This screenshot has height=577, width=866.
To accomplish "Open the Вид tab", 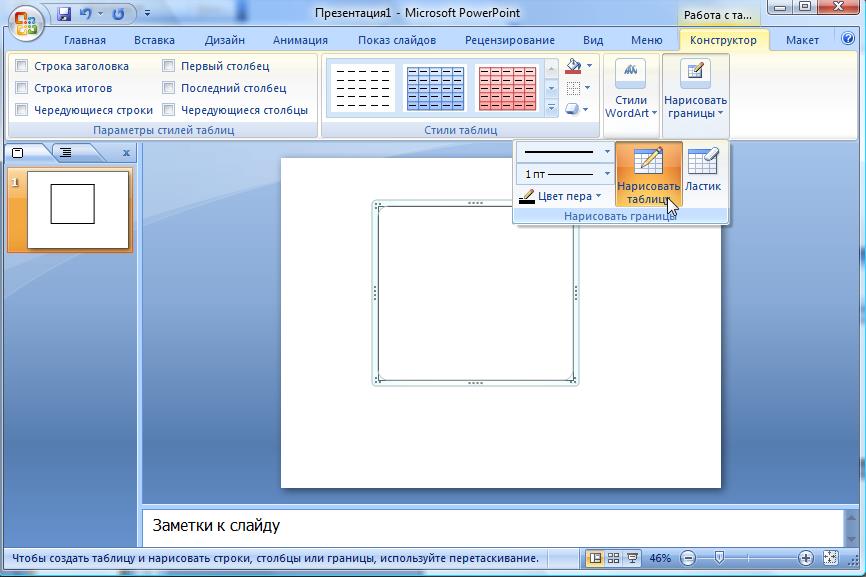I will point(593,40).
